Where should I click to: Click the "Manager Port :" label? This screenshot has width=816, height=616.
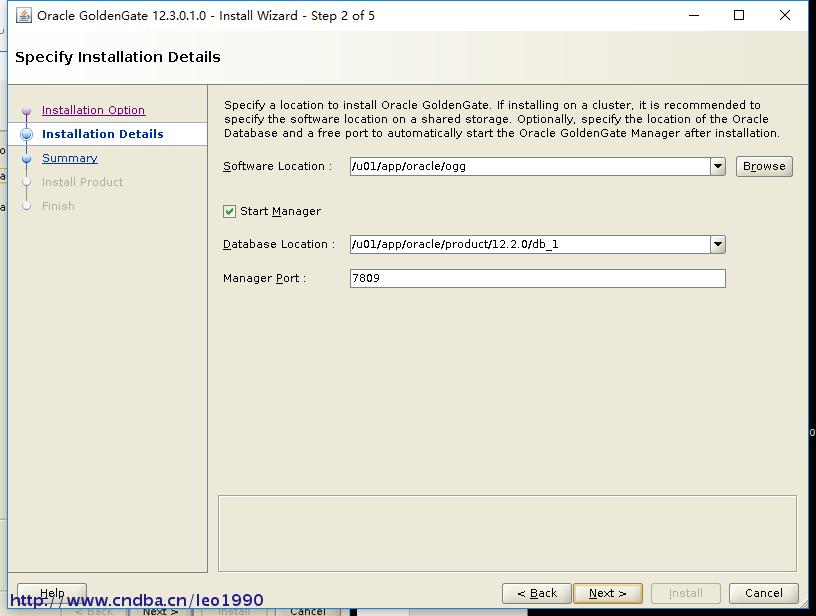pos(264,278)
